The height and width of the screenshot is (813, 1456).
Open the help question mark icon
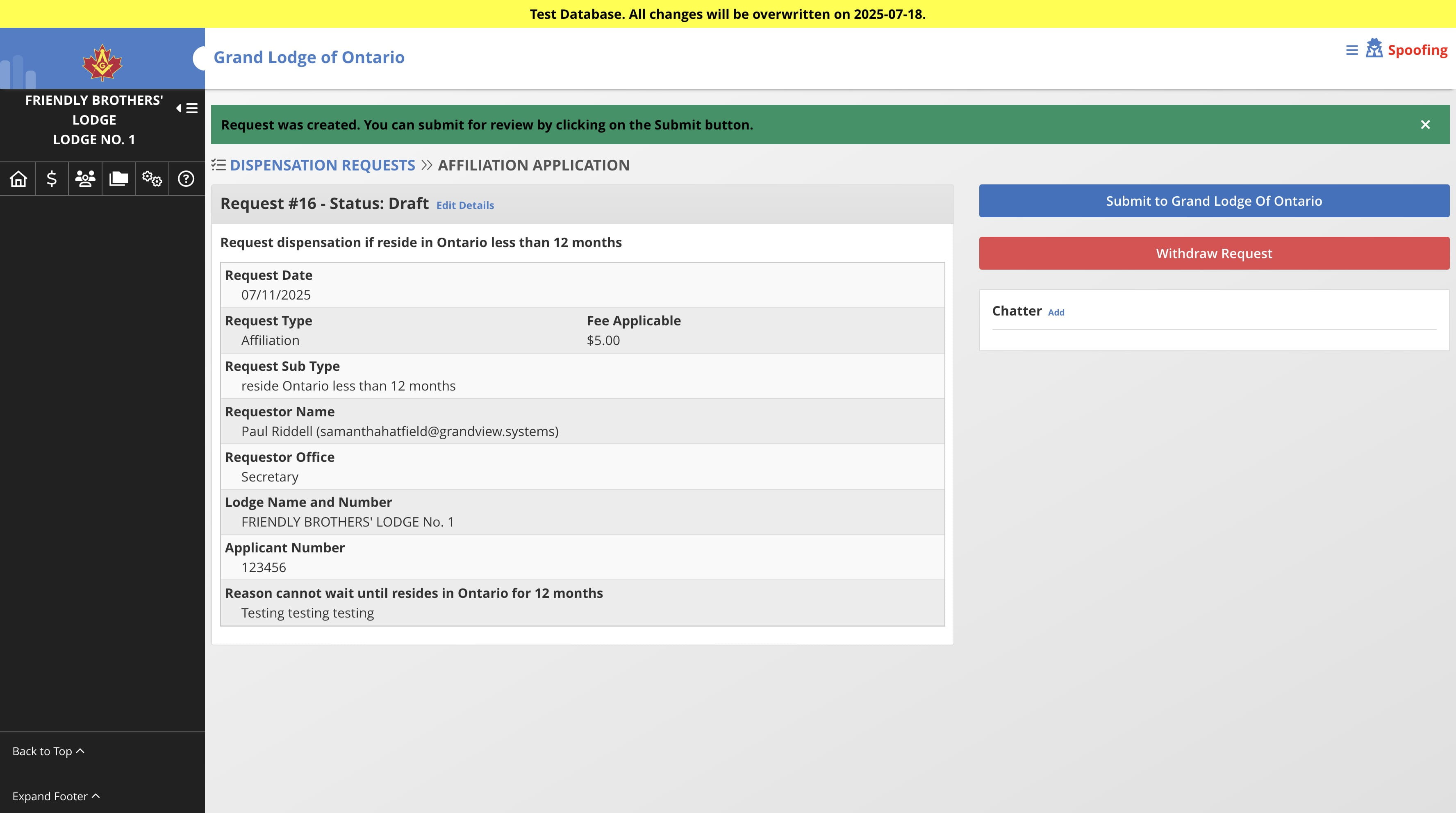(186, 179)
